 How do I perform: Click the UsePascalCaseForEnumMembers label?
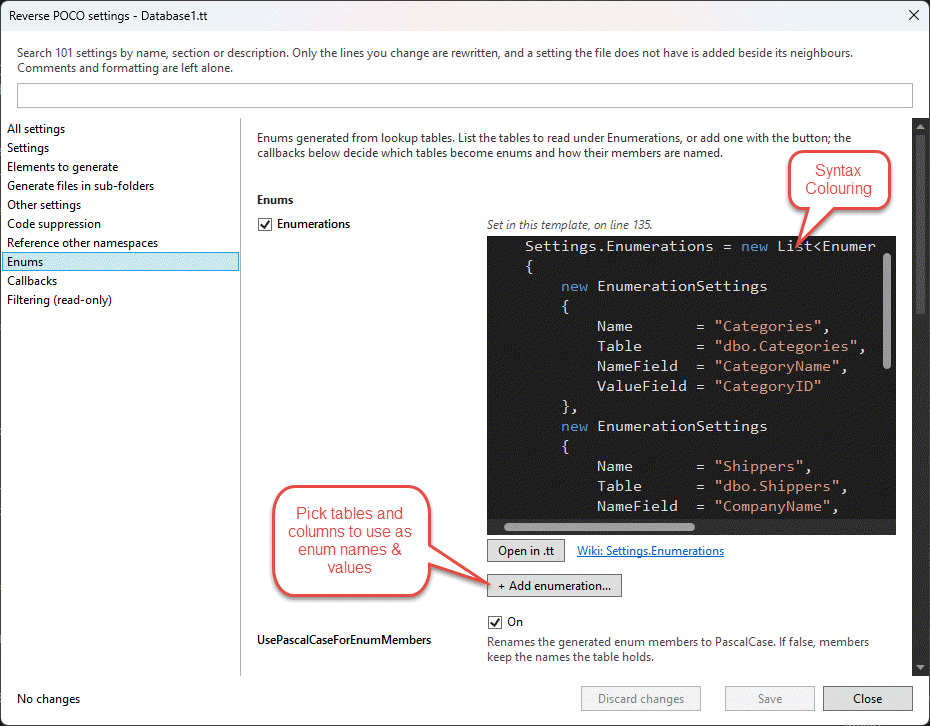tap(344, 640)
